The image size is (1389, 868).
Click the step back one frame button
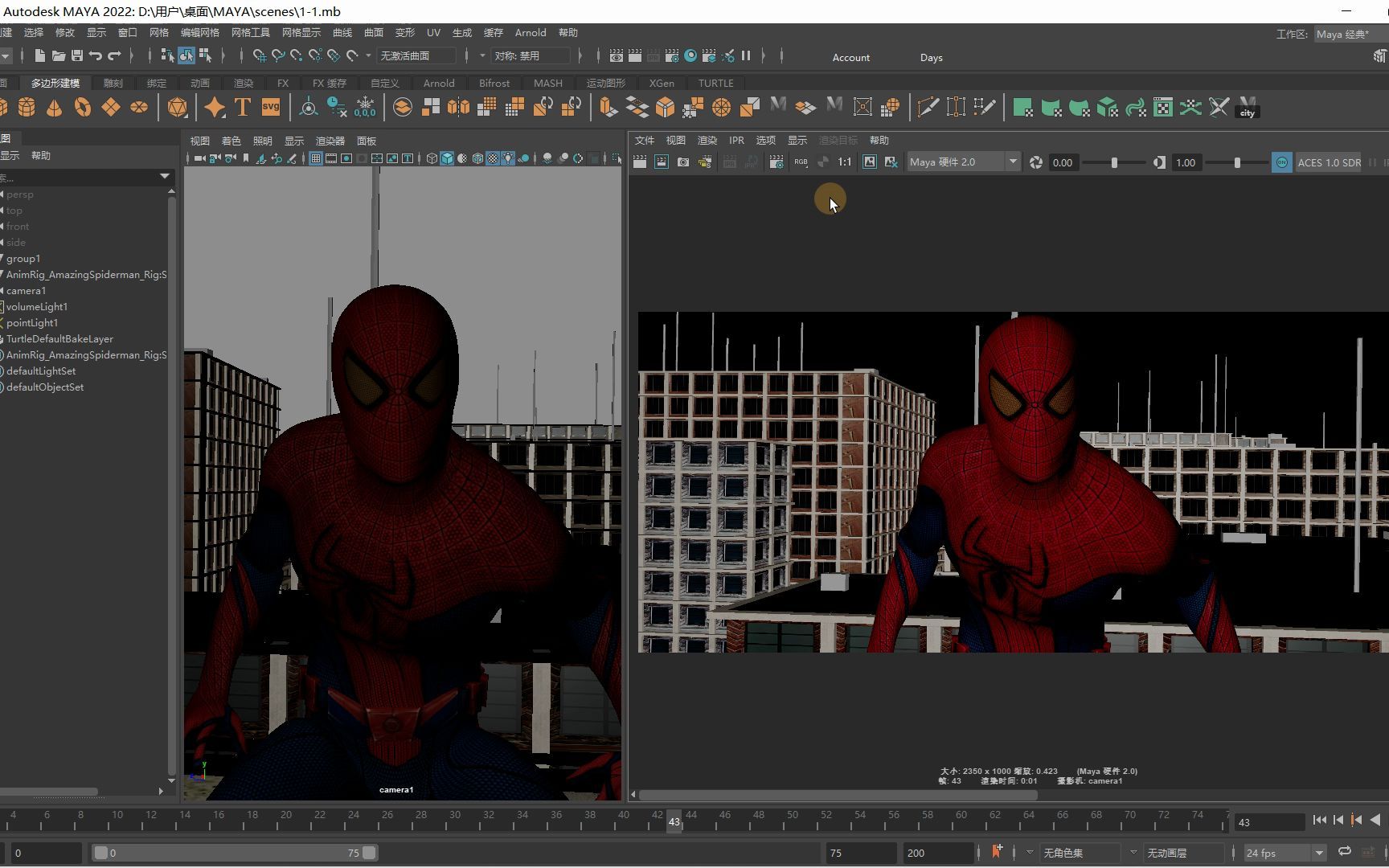point(1338,821)
